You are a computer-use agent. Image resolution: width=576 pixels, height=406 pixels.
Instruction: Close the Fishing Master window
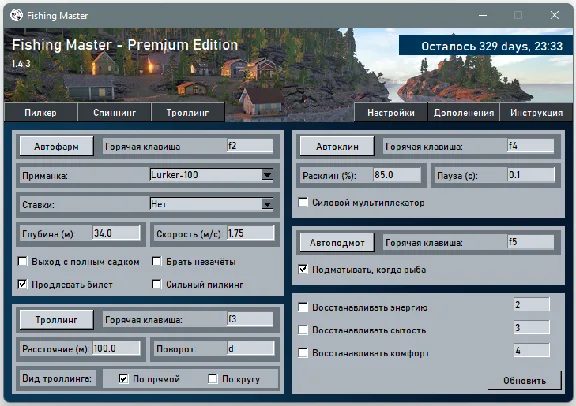[555, 15]
